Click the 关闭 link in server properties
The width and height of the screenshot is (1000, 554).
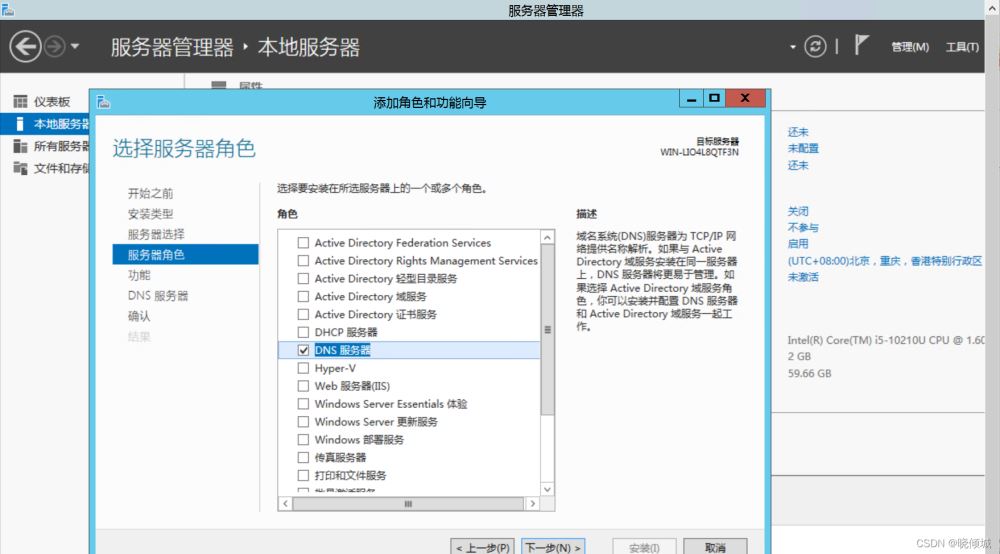[x=798, y=211]
